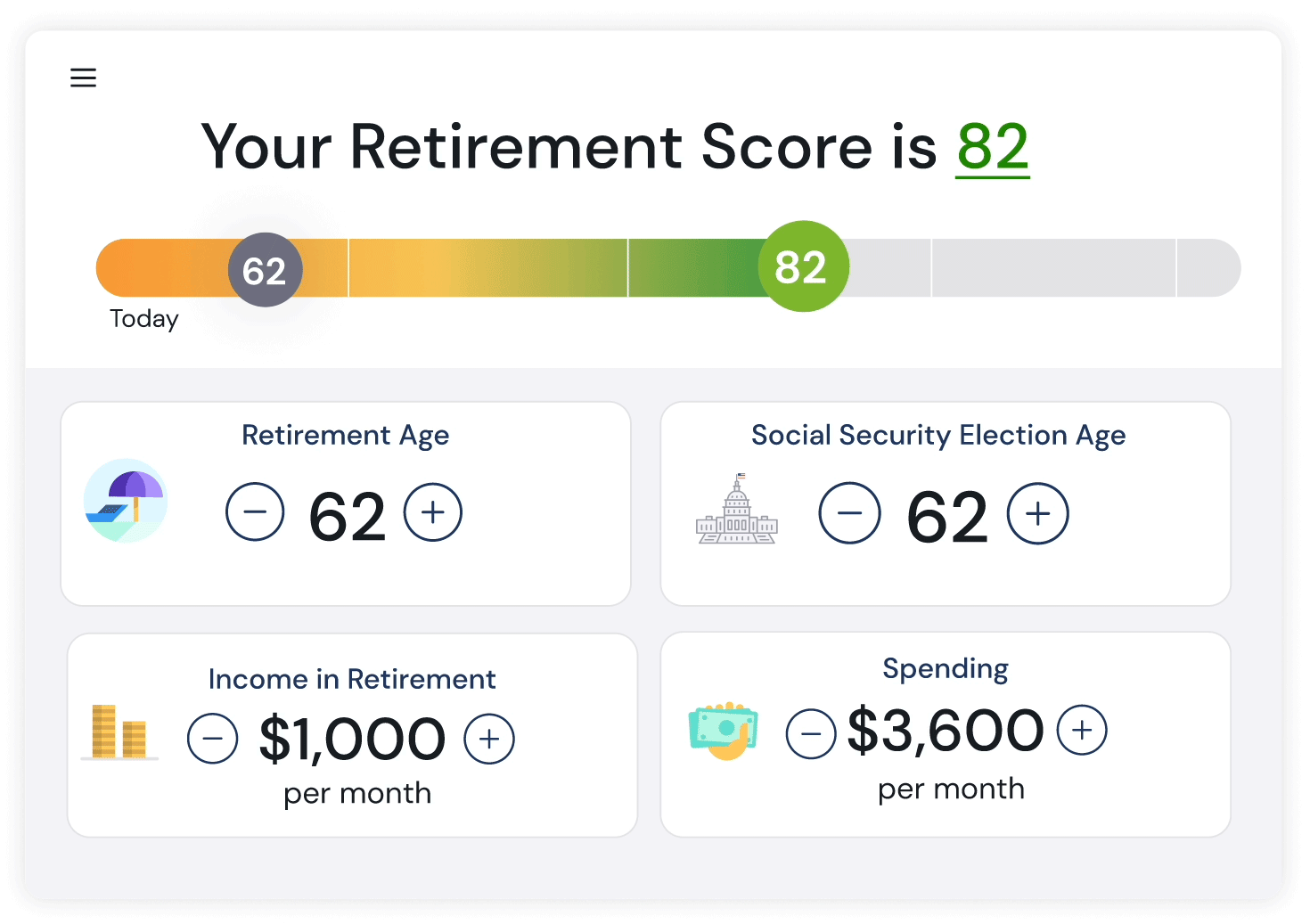This screenshot has width=1310, height=924.
Task: Increase the monthly Spending amount
Action: point(1082,731)
